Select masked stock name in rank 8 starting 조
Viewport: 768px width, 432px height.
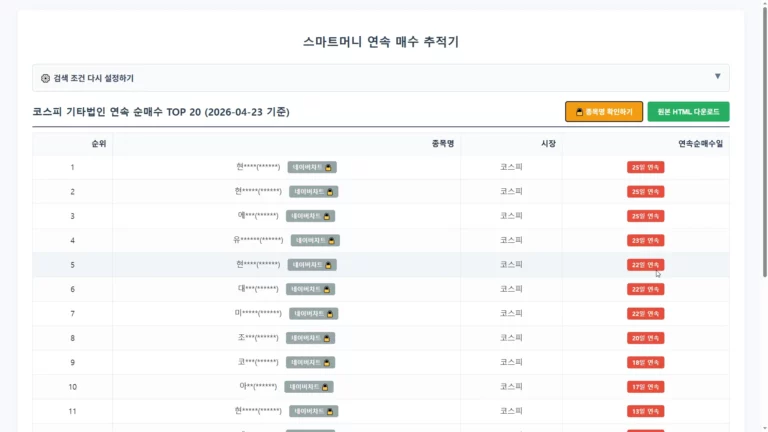coord(258,337)
